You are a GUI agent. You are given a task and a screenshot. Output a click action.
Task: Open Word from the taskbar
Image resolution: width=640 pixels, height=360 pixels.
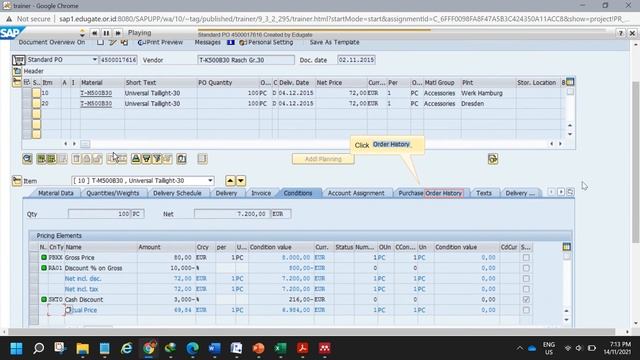click(214, 348)
